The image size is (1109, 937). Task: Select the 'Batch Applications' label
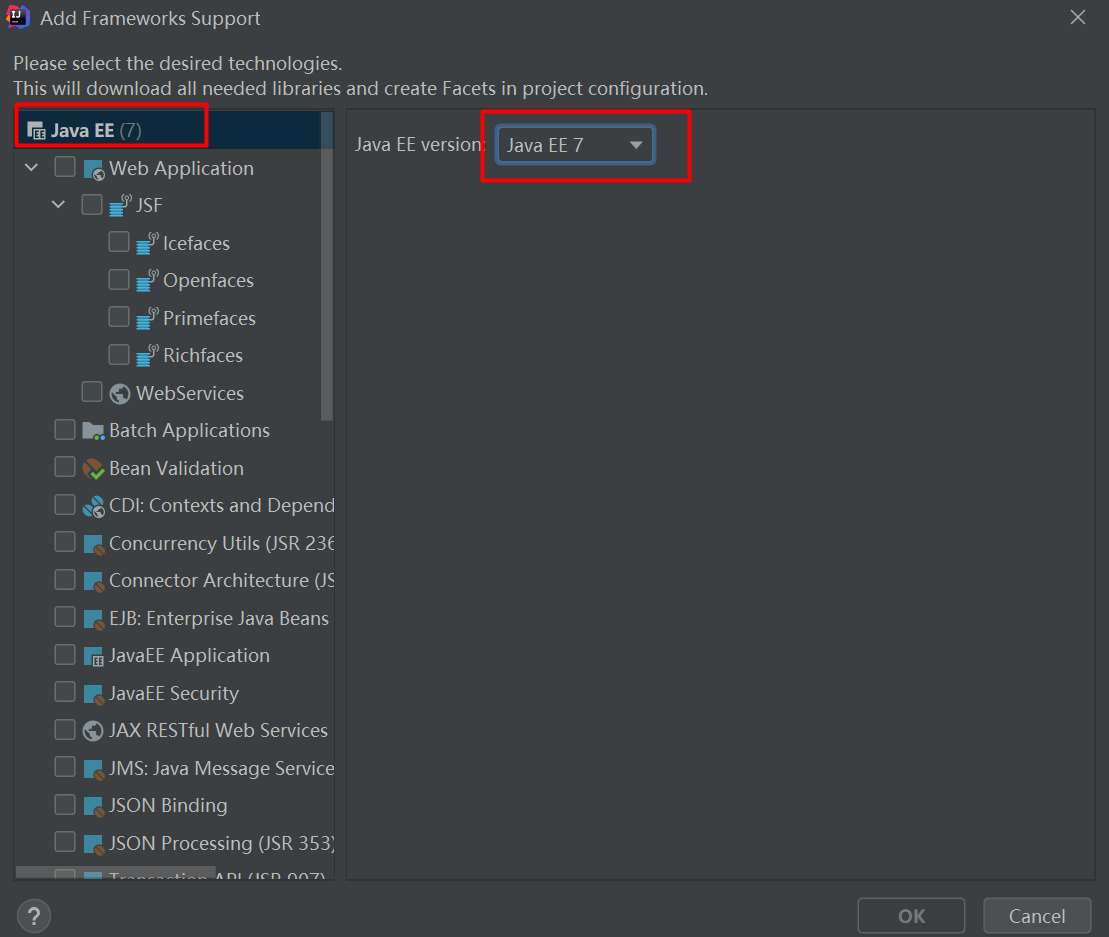(190, 431)
